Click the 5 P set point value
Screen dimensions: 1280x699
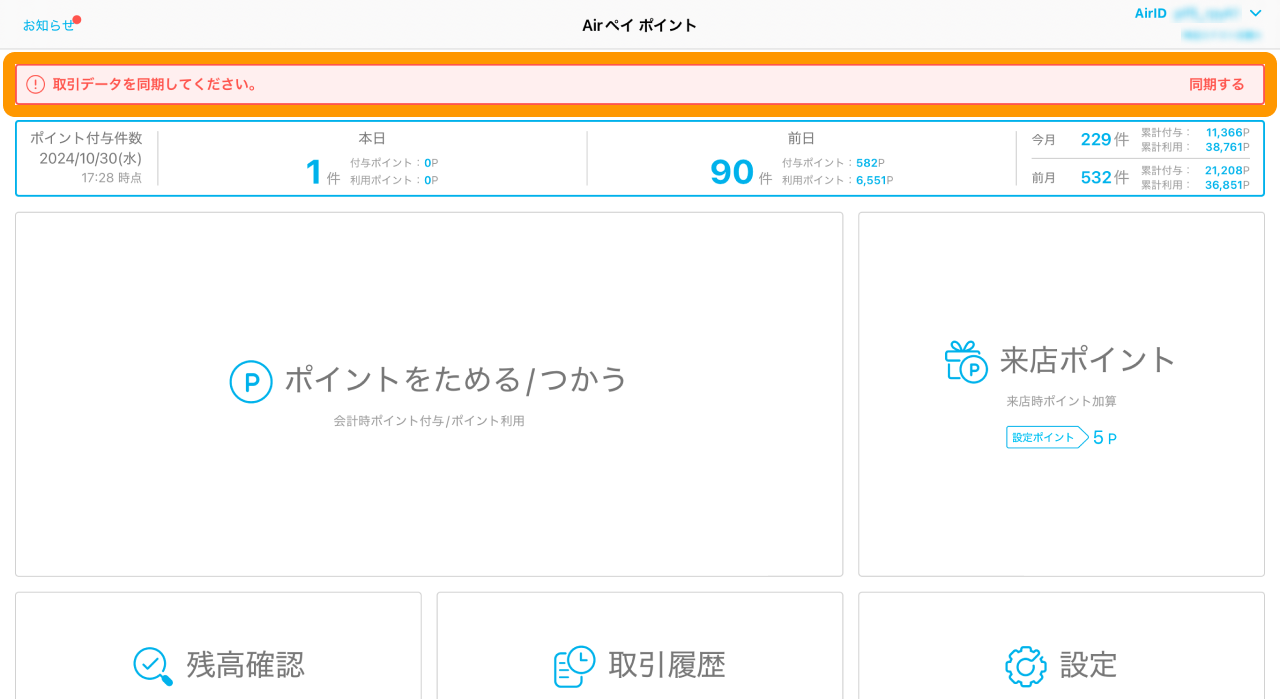(1105, 438)
